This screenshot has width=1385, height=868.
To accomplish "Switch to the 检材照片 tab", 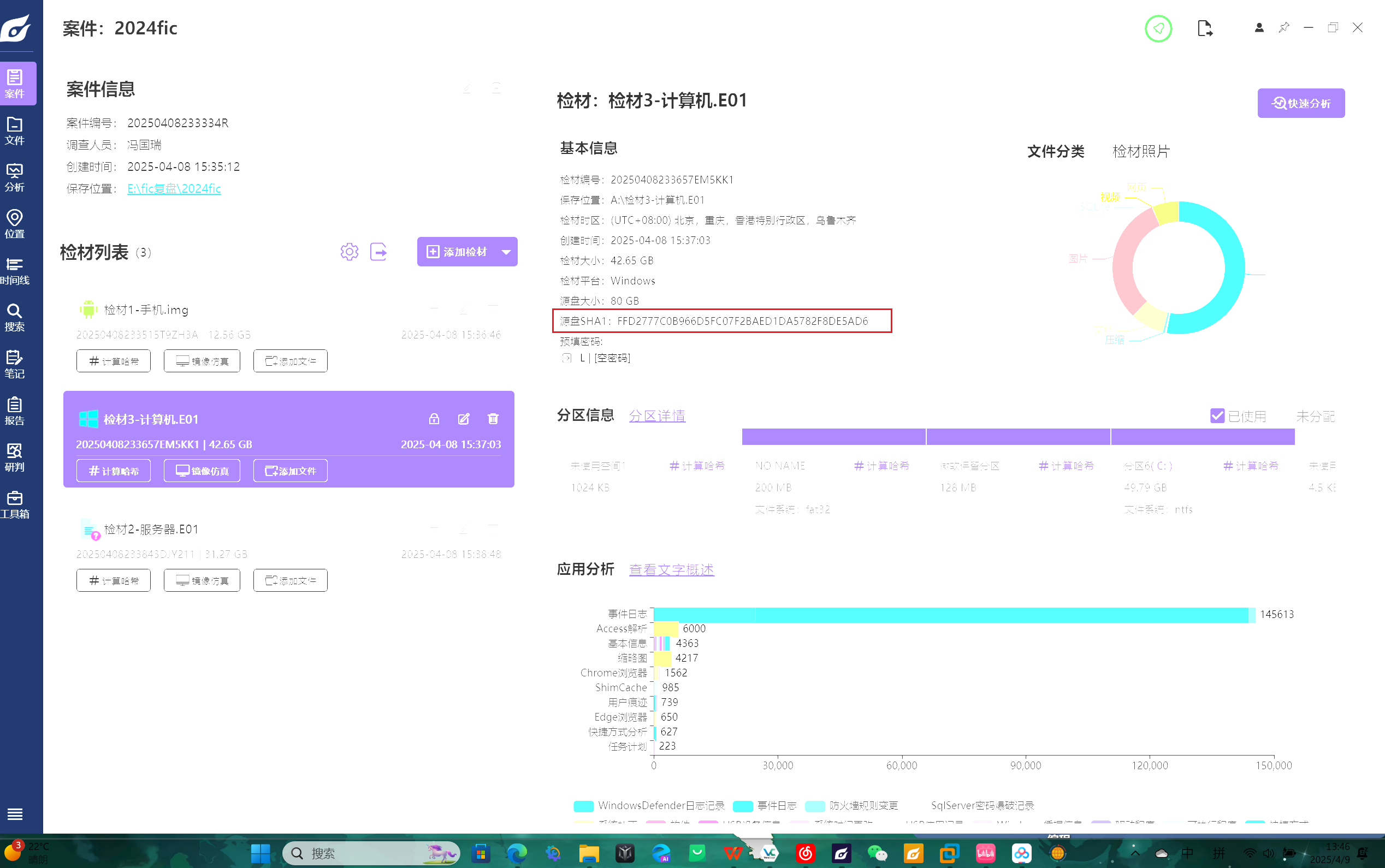I will 1140,152.
